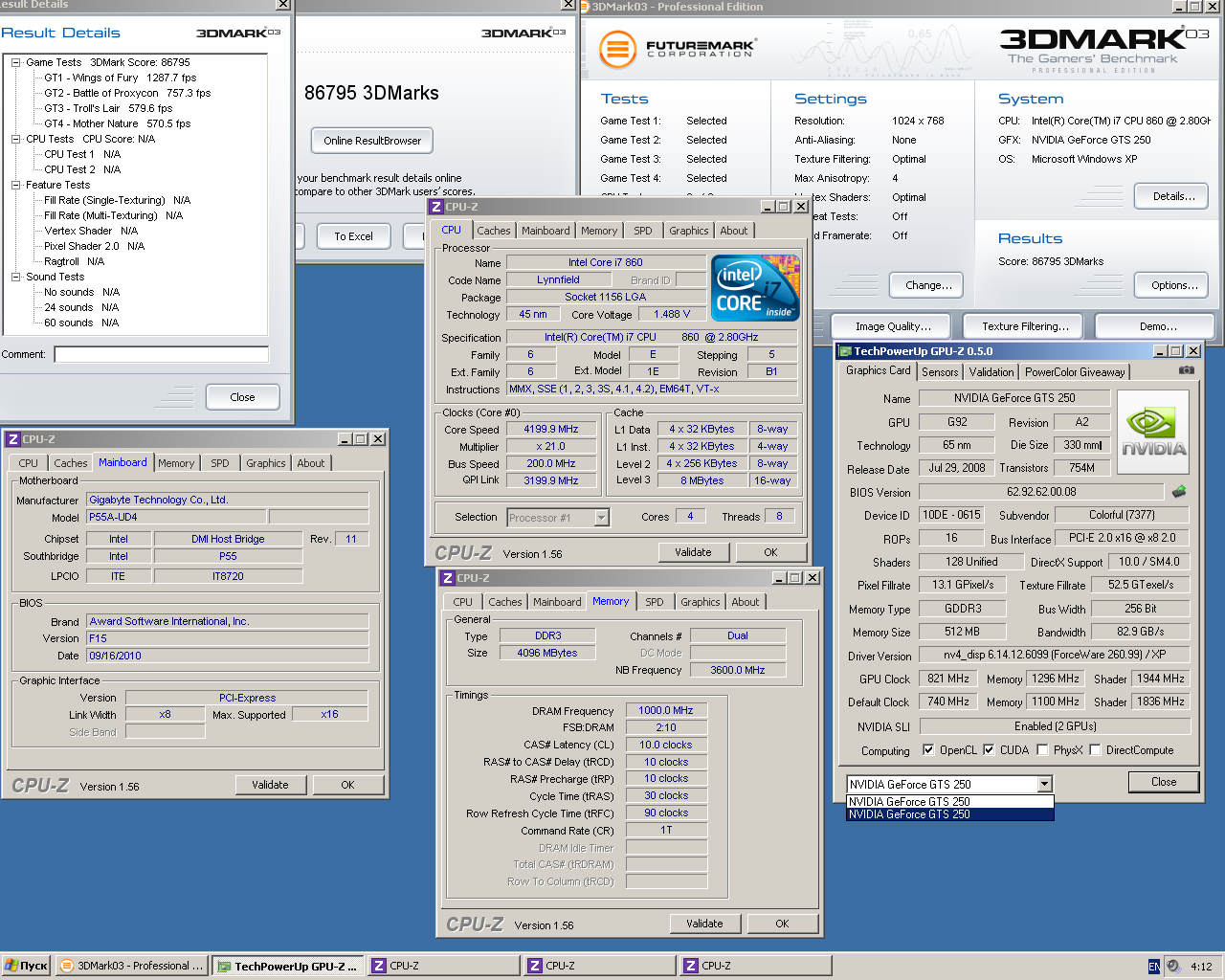Open About tab in CPU-Z CPU window
This screenshot has width=1225, height=980.
tap(734, 231)
